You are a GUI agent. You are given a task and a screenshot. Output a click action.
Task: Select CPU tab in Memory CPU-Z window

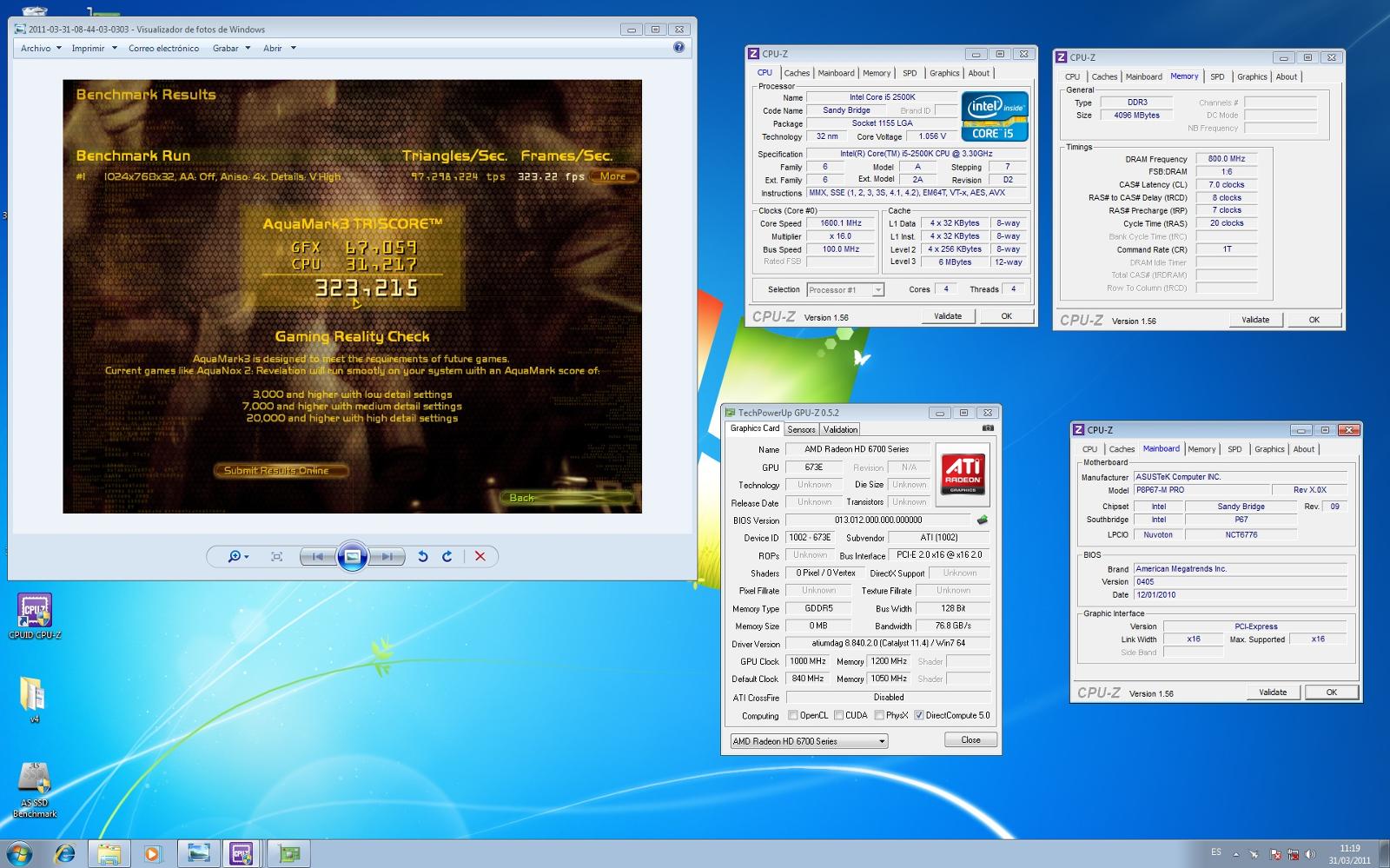[x=1073, y=77]
